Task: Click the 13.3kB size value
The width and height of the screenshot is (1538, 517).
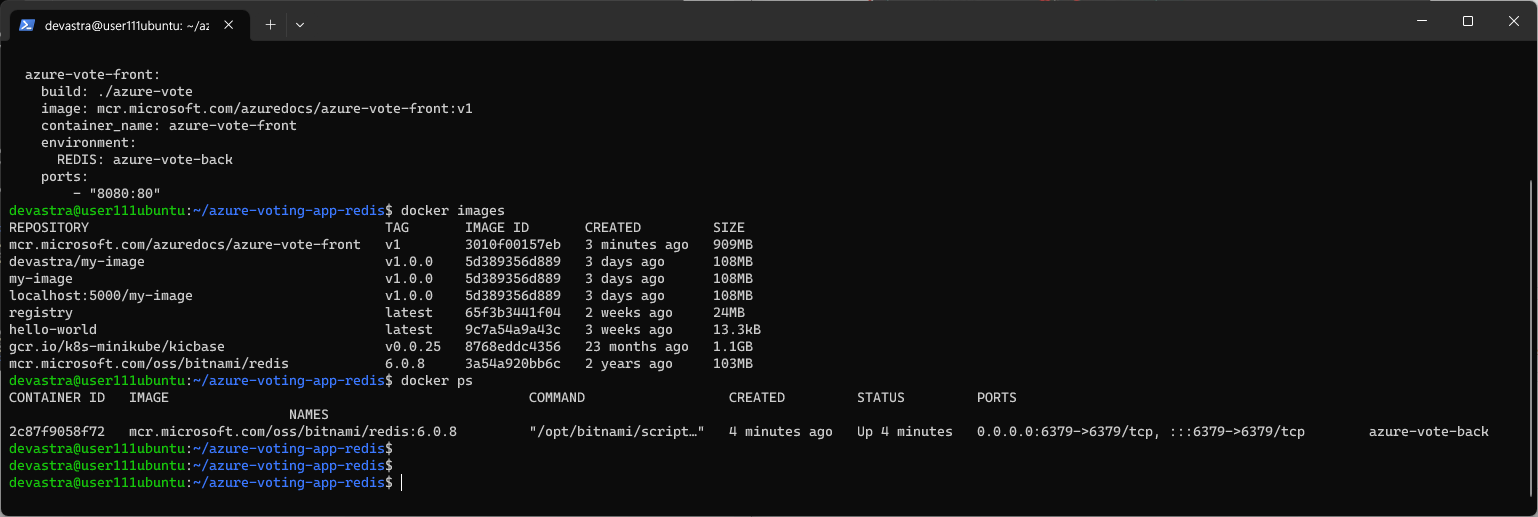Action: (x=737, y=330)
